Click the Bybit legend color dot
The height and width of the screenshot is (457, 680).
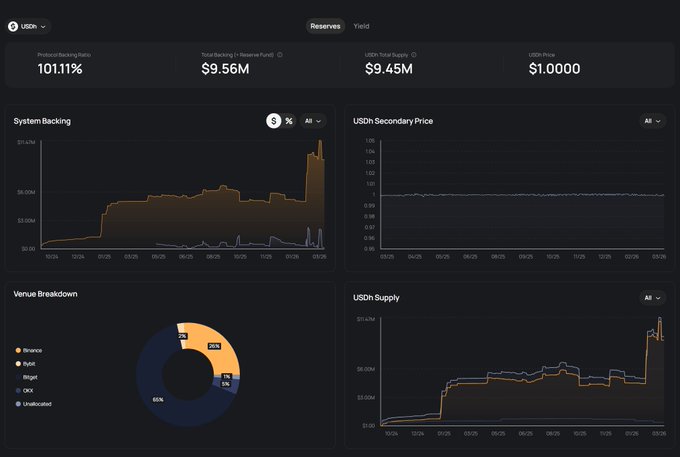tap(17, 364)
